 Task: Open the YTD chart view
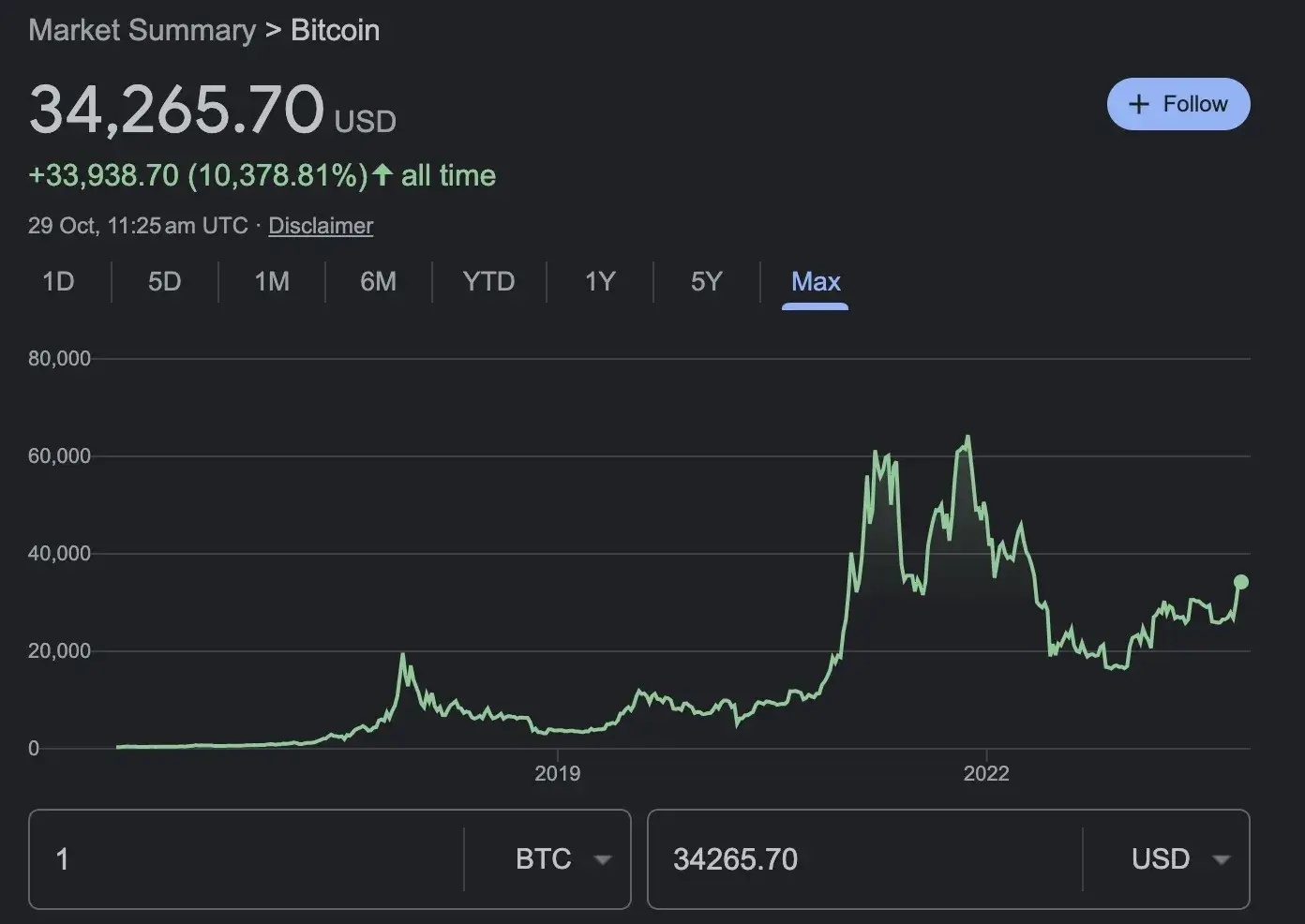pyautogui.click(x=488, y=281)
